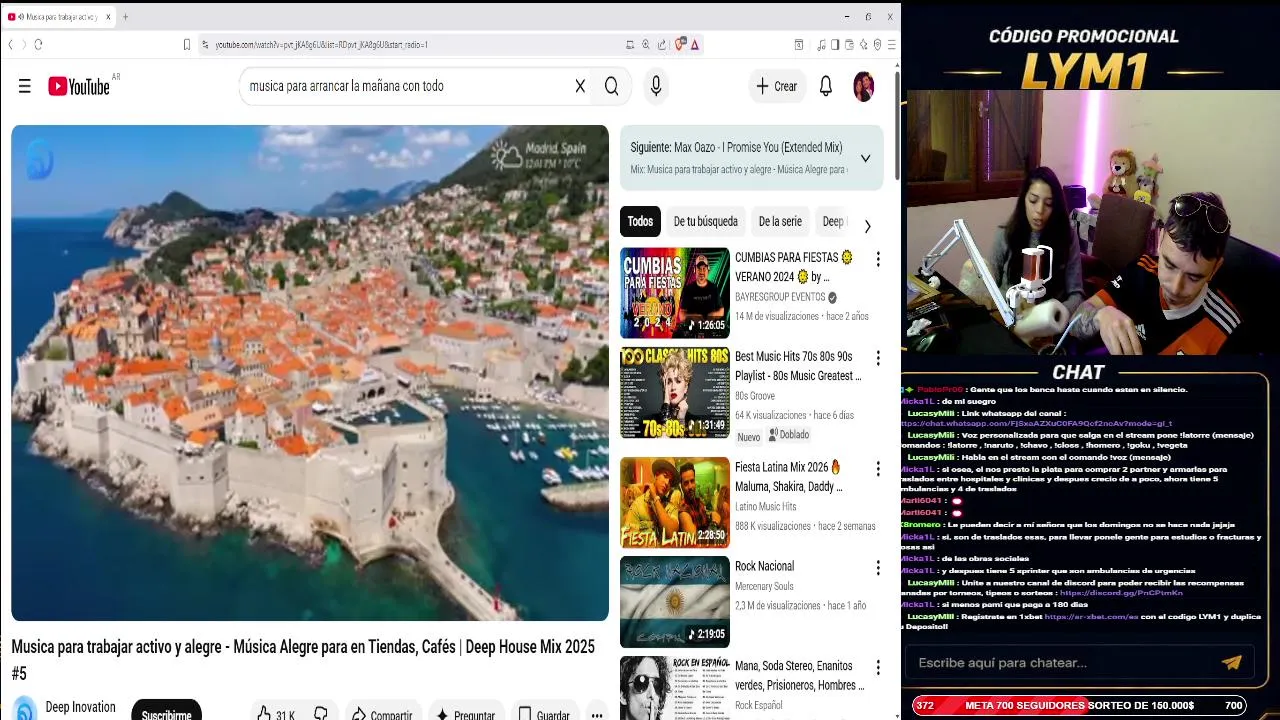
Task: Select the Todos filter chip
Action: (x=640, y=222)
